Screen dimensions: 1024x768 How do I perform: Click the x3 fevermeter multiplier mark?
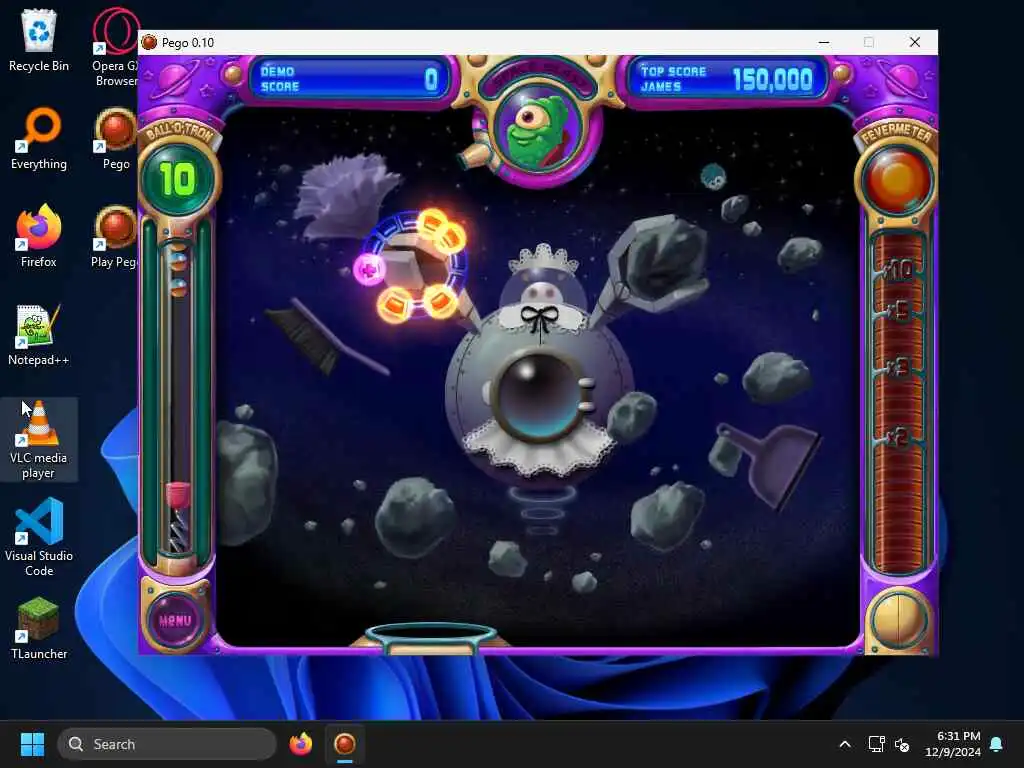click(x=899, y=367)
